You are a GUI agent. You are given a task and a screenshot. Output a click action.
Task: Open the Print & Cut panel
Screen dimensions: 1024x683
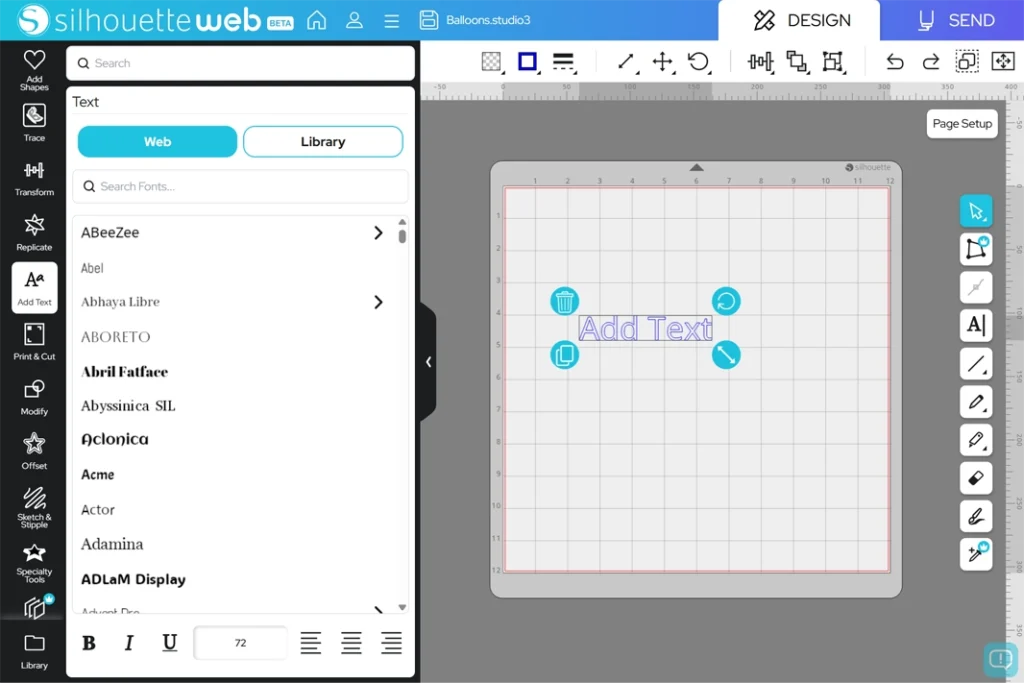click(34, 341)
